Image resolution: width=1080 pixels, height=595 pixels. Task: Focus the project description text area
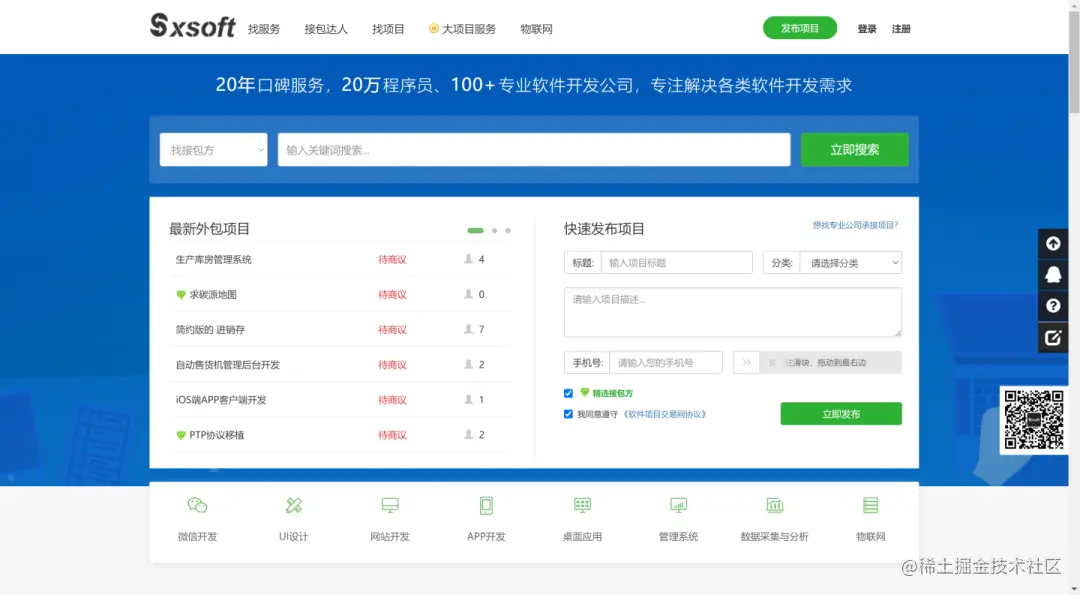(733, 312)
